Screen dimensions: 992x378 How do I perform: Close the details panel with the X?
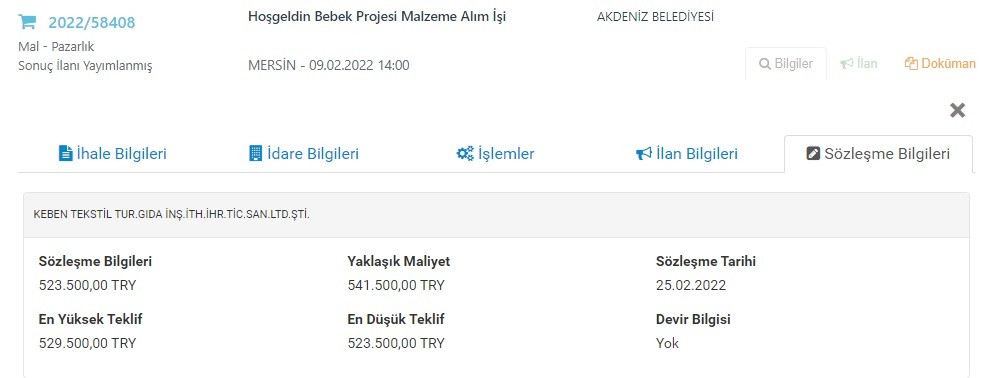957,111
